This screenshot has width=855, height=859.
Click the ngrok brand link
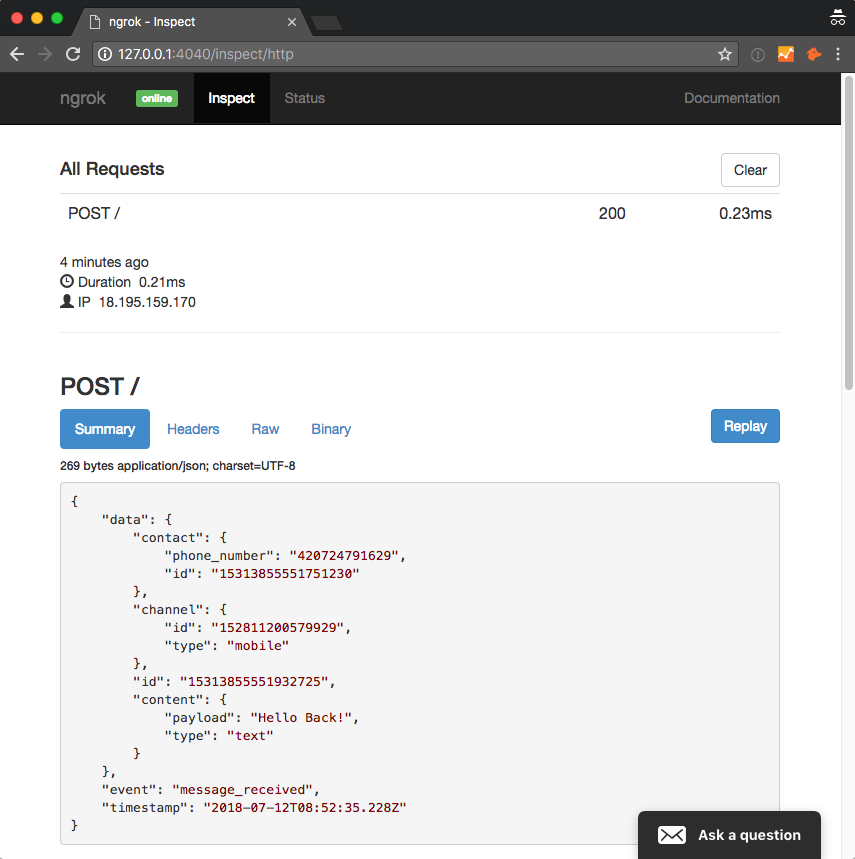(x=83, y=98)
